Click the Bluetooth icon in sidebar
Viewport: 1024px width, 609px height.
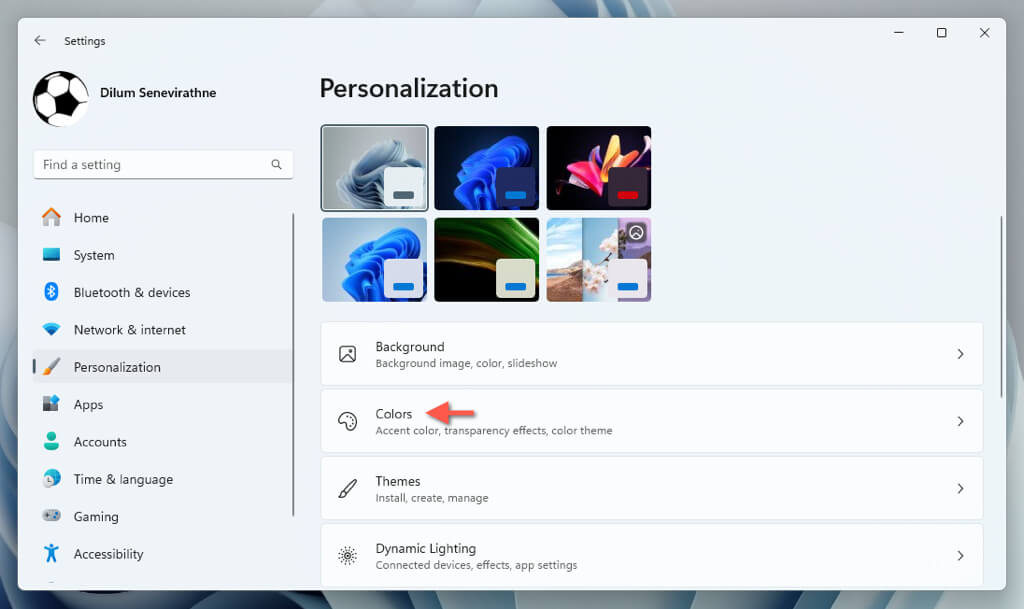click(x=51, y=292)
